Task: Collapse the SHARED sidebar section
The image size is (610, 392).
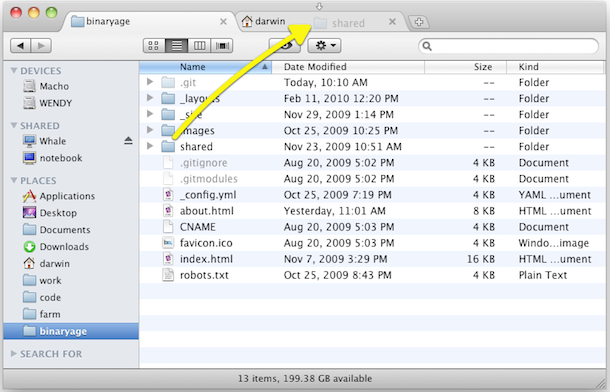Action: (x=14, y=125)
